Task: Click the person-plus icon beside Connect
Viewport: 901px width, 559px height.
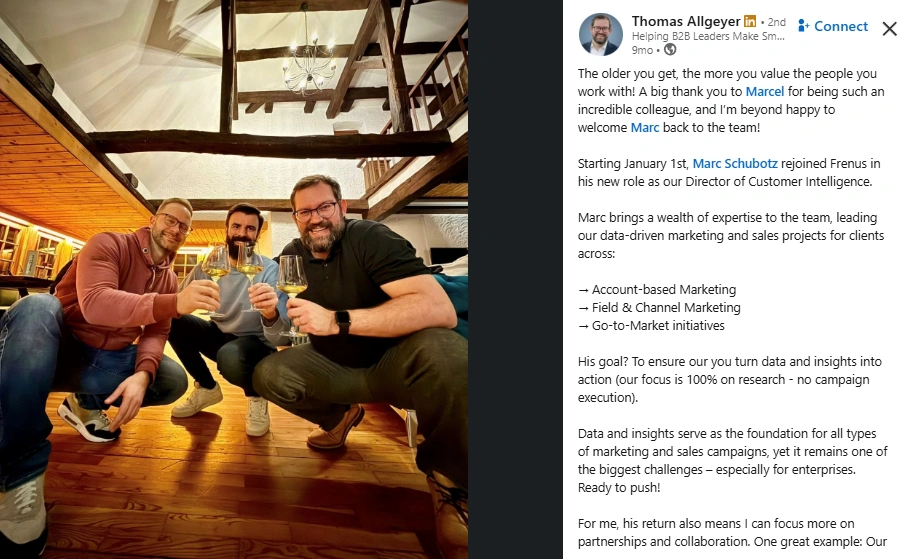Action: [x=803, y=26]
